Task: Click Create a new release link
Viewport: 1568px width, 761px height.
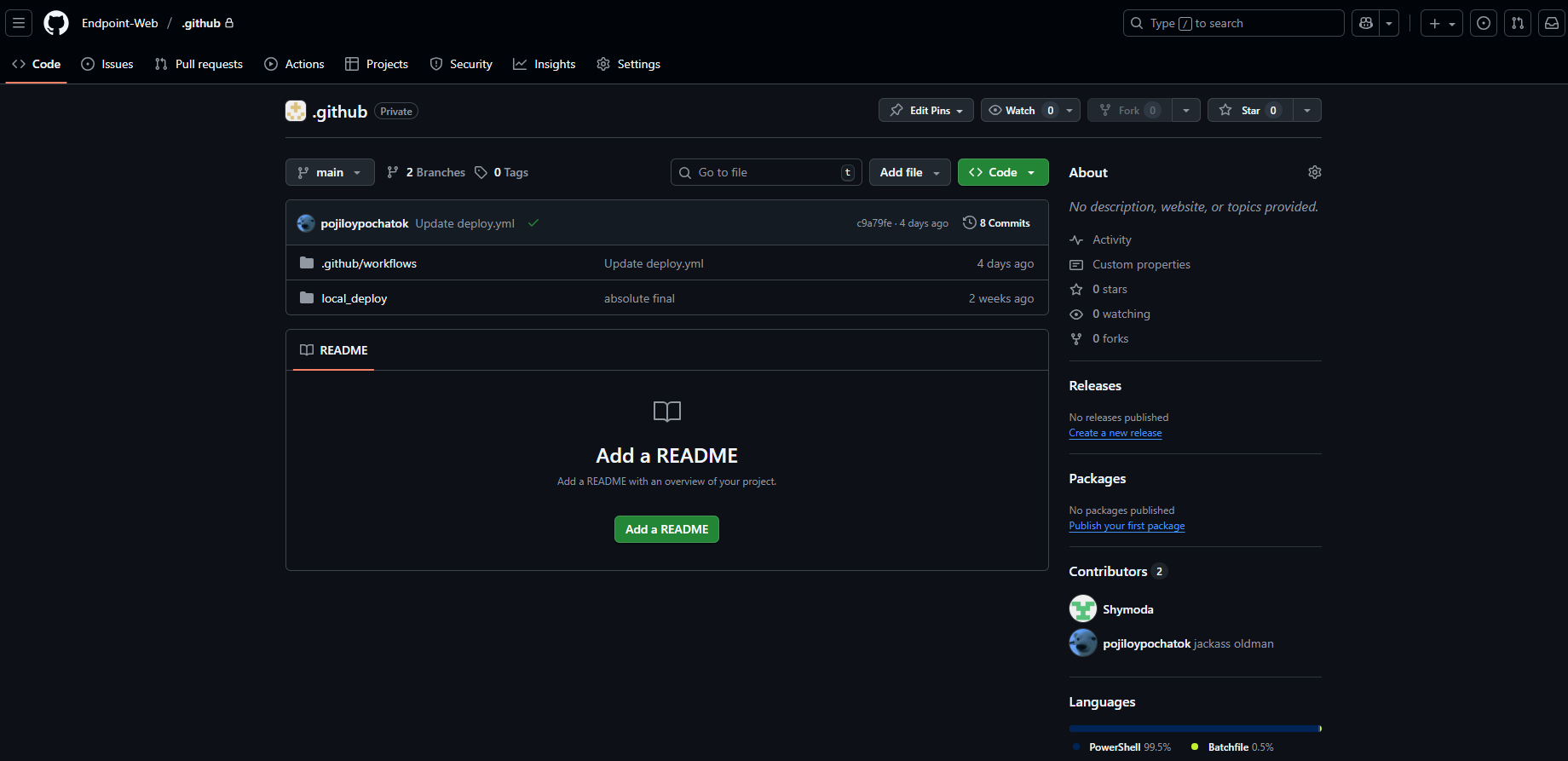Action: tap(1115, 433)
